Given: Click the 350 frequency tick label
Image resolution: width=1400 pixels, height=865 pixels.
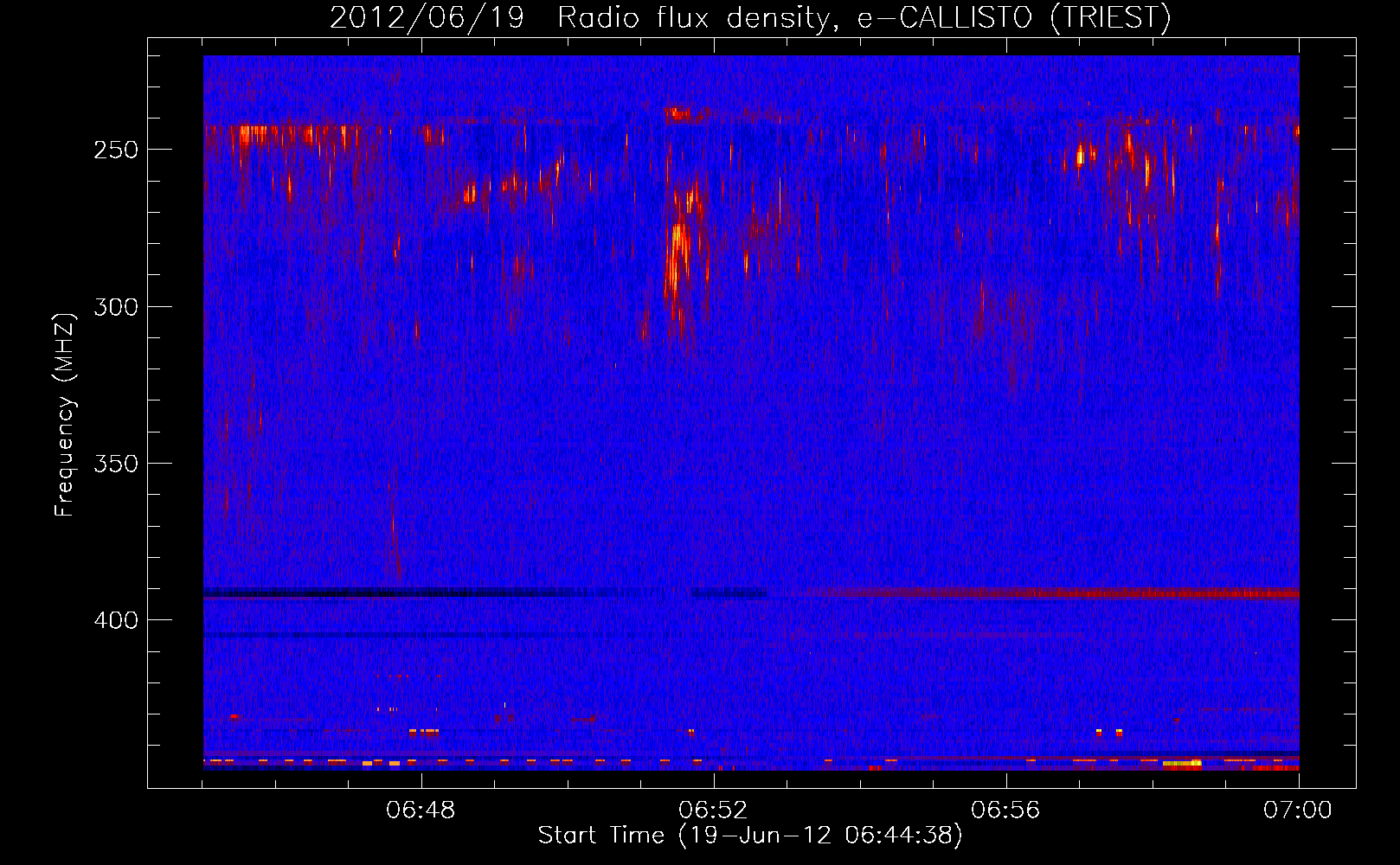Looking at the screenshot, I should tap(116, 464).
